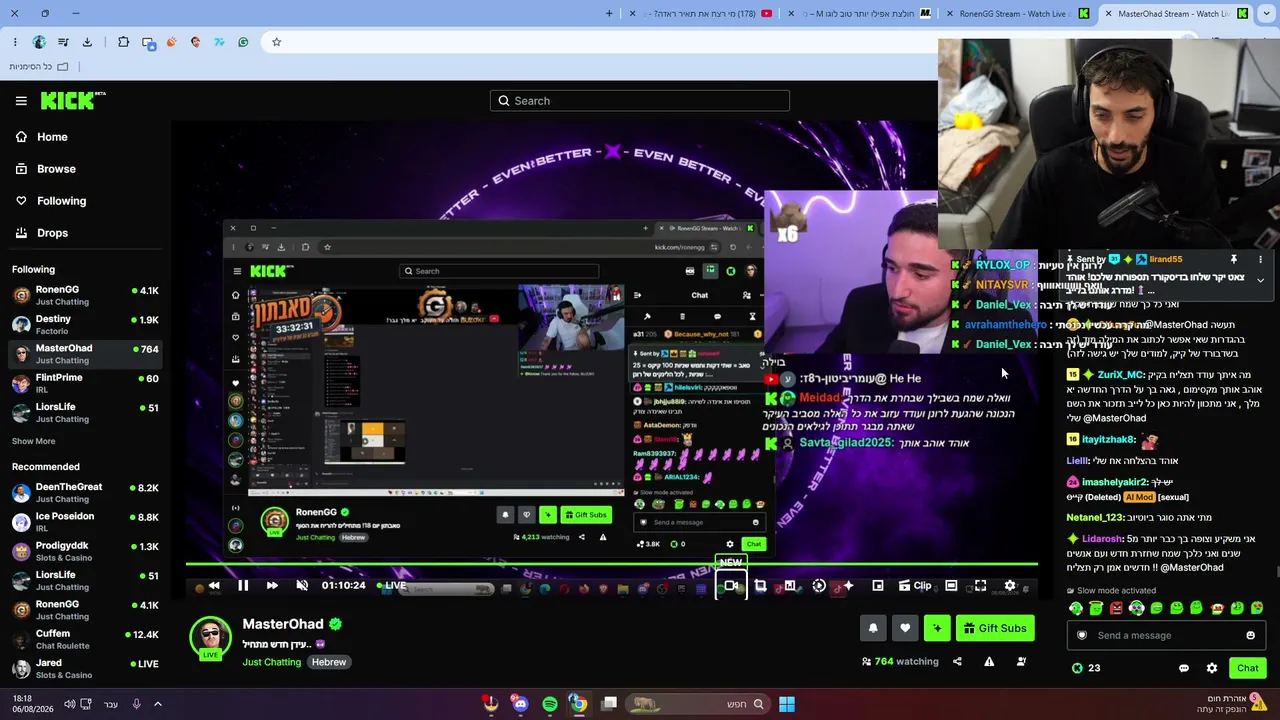
Task: Open the browser downloads icon
Action: (x=87, y=42)
